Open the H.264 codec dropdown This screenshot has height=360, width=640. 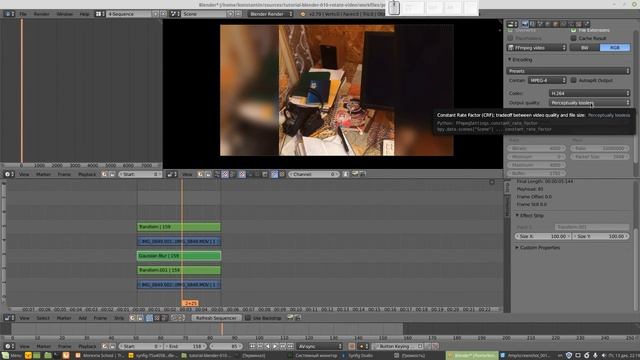pos(589,93)
